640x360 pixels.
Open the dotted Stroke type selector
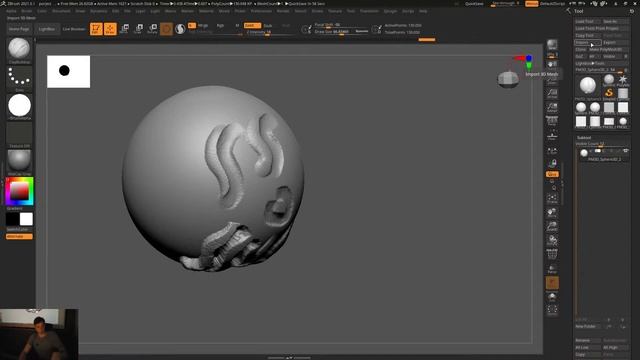[19, 77]
